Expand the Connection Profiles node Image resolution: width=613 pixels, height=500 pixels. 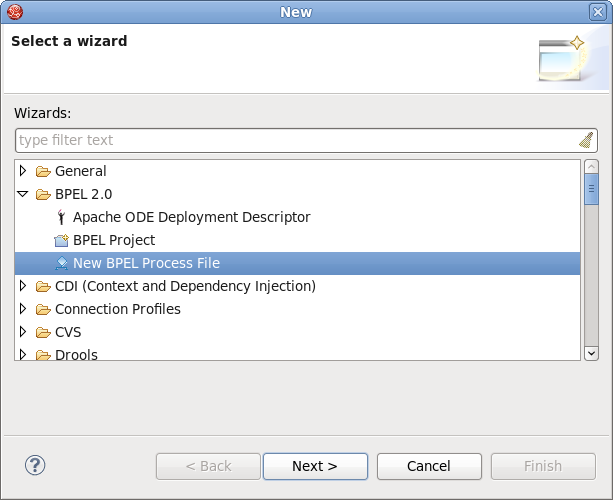[x=24, y=309]
